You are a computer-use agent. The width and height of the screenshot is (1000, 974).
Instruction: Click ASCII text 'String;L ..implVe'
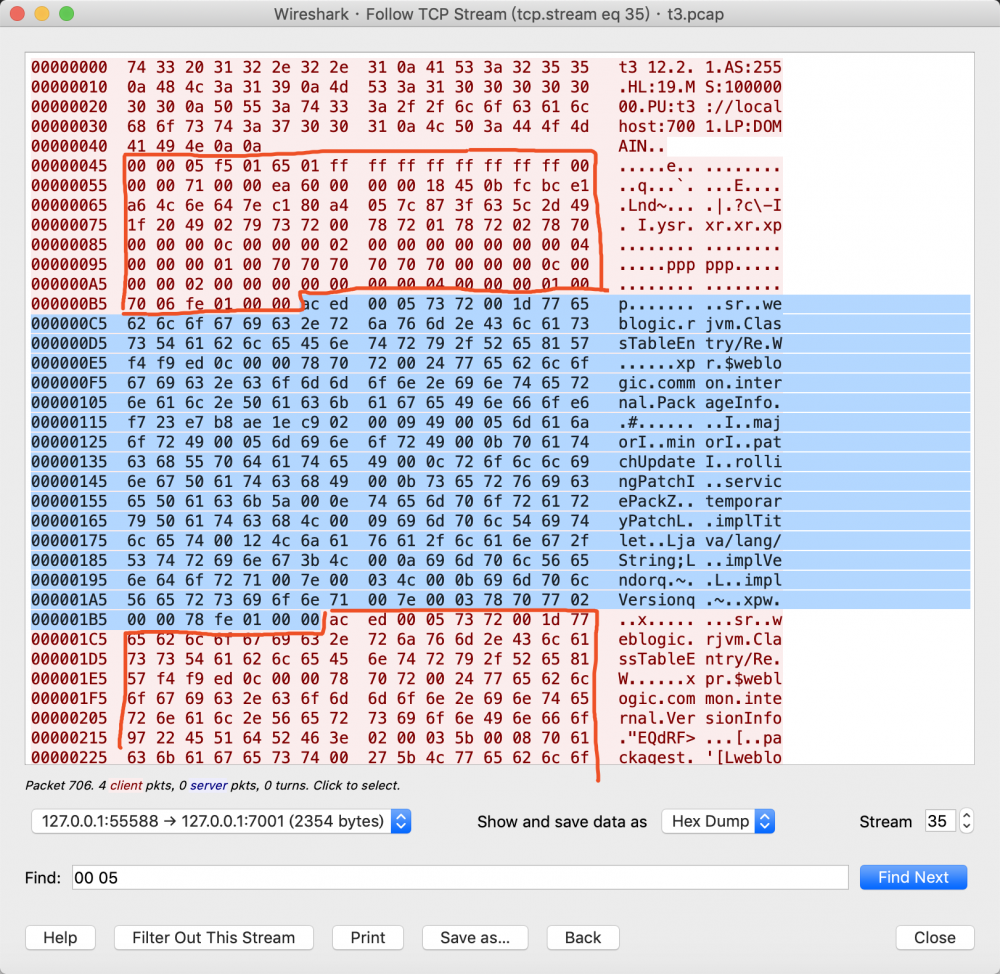point(700,561)
